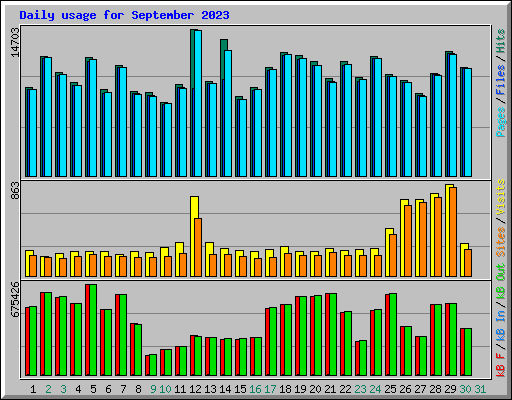This screenshot has width=512, height=400.
Task: Click day label 25 on the x-axis
Action: click(390, 389)
